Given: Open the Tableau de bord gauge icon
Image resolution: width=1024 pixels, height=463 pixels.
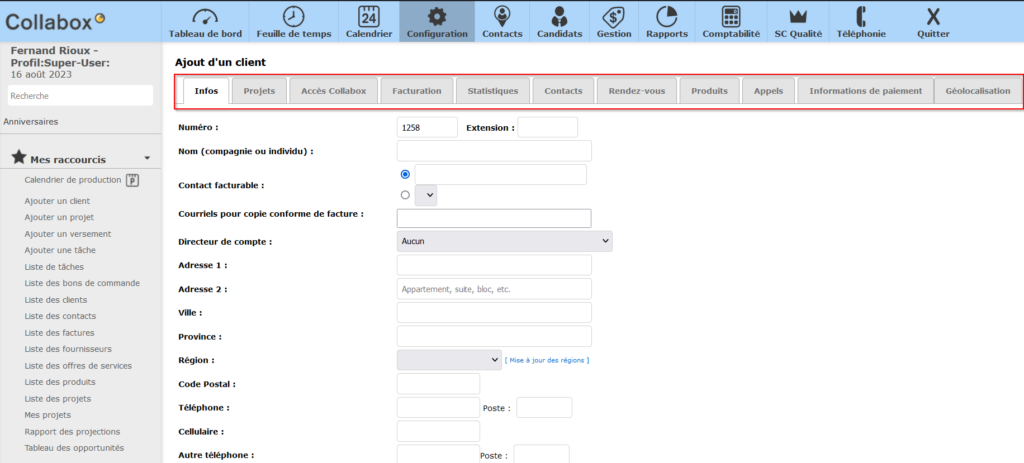Looking at the screenshot, I should coord(205,16).
